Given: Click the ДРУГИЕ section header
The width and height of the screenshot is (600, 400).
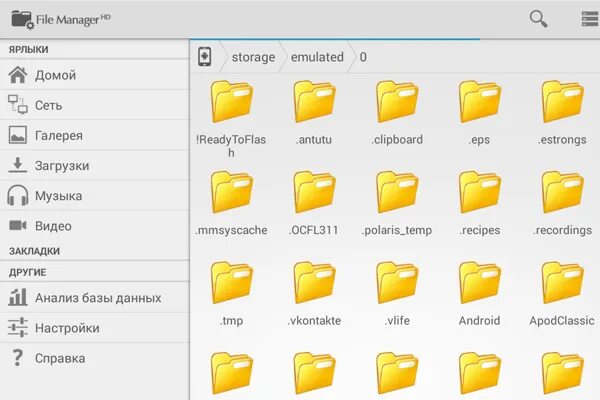Looking at the screenshot, I should pos(27,272).
